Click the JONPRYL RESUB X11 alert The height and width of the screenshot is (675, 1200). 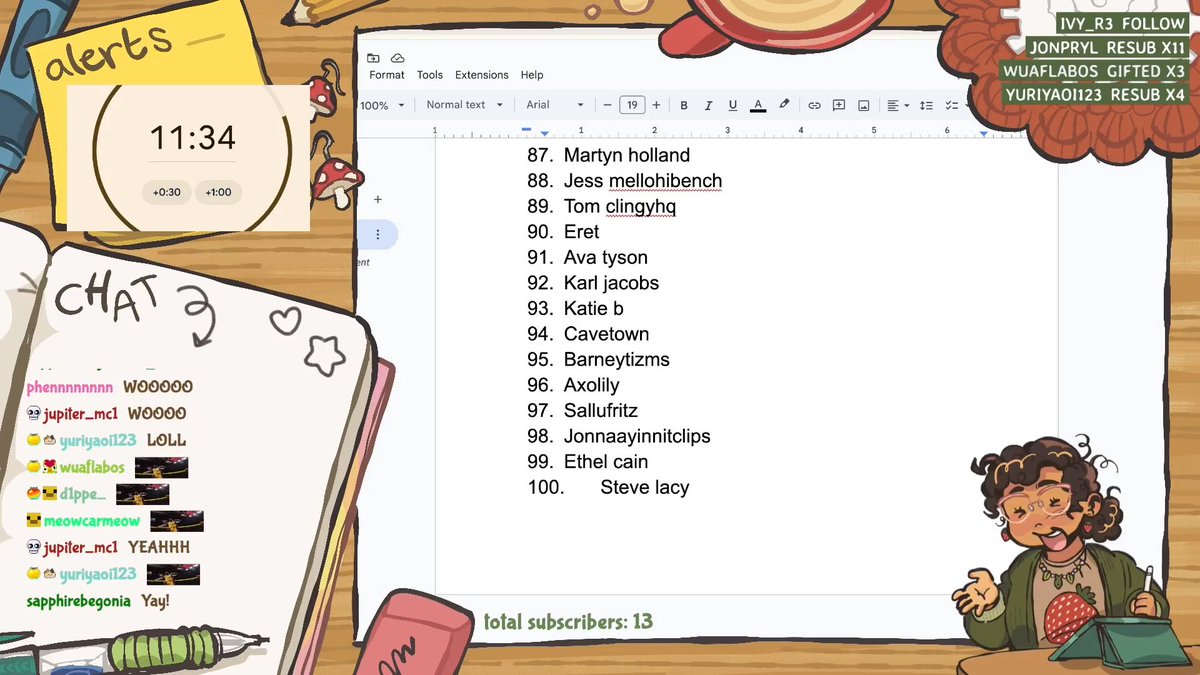click(x=1107, y=47)
